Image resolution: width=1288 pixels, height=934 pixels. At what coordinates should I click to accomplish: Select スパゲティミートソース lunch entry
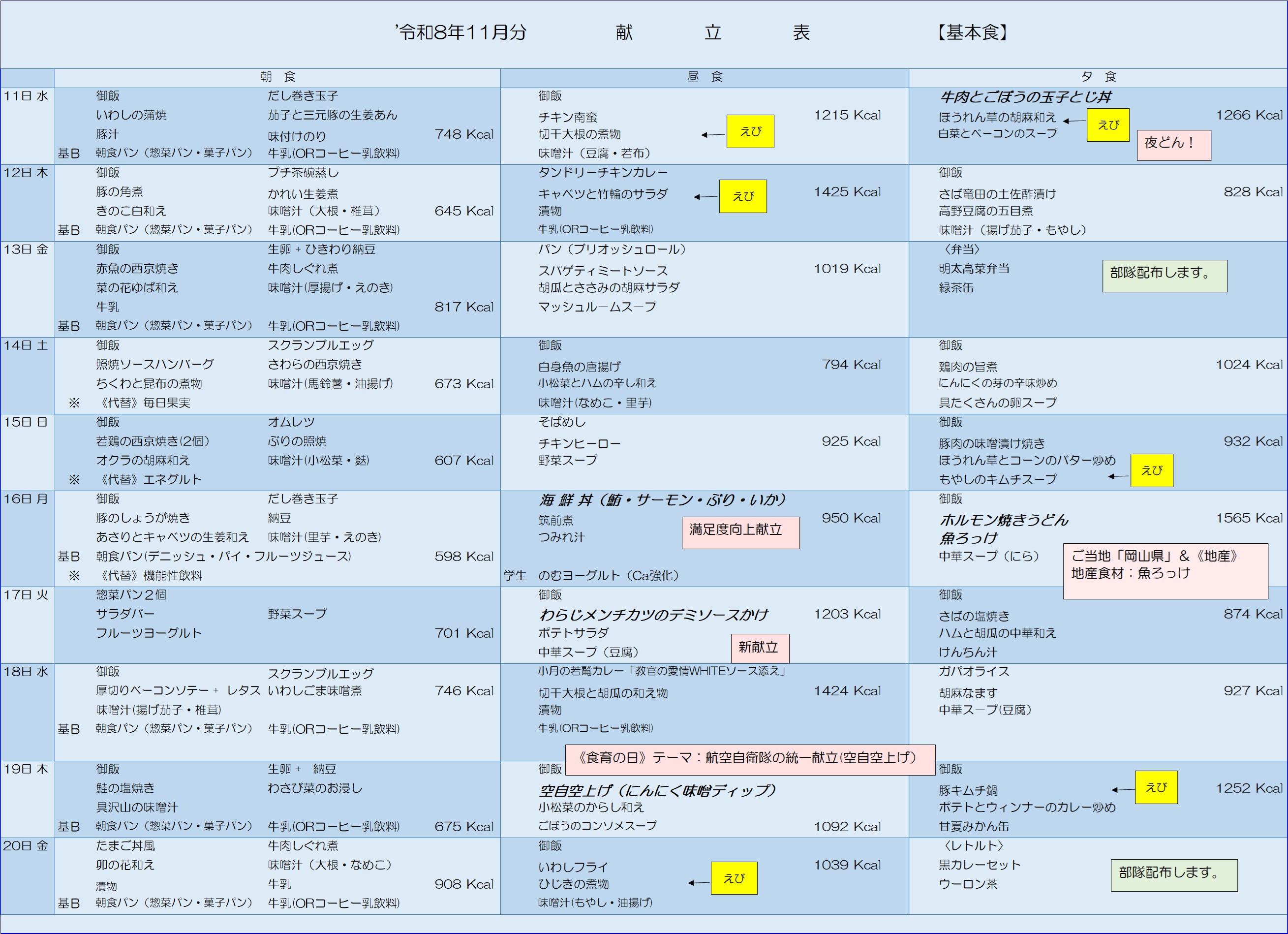603,271
